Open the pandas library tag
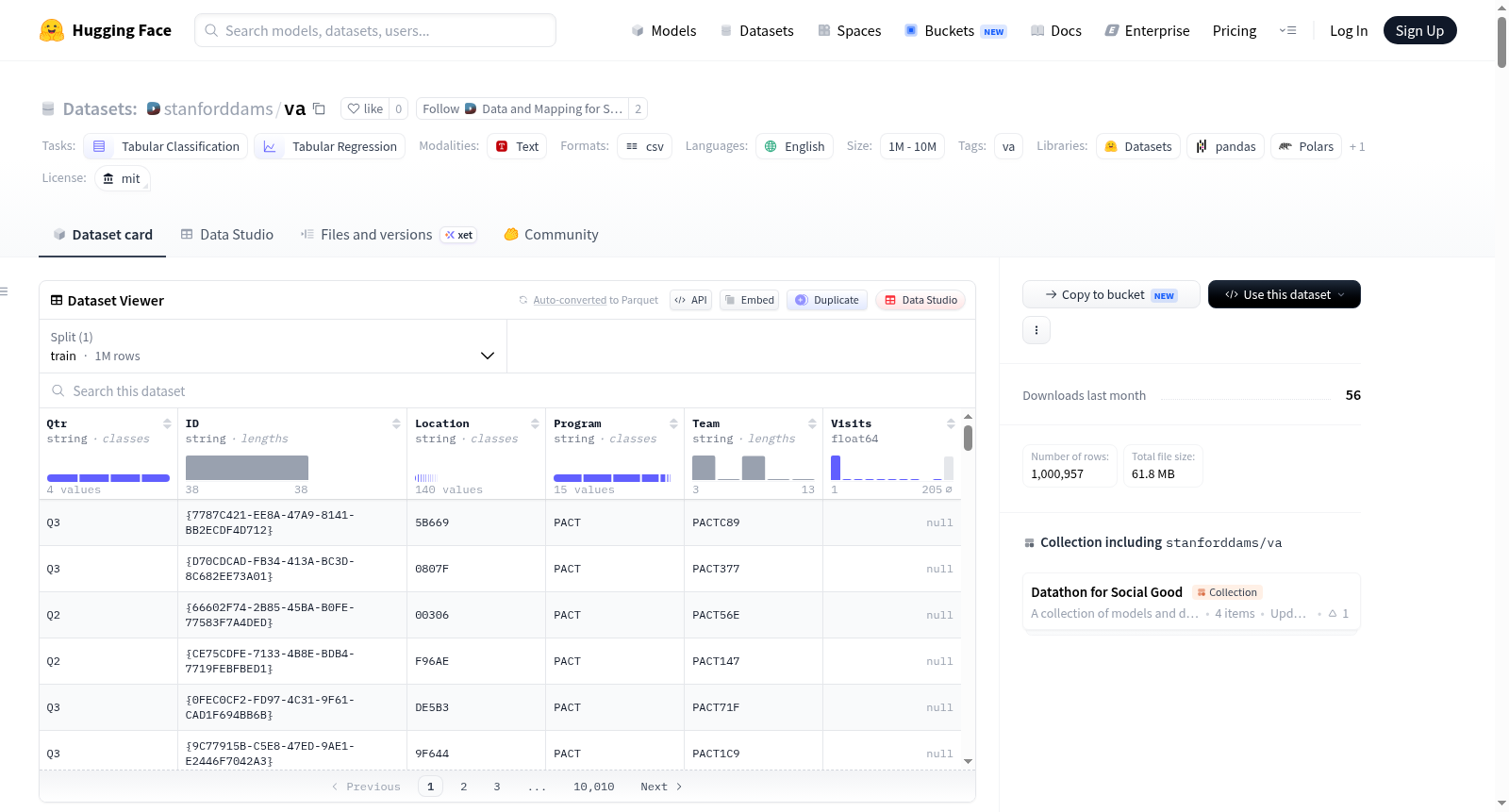Screen dimensions: 1509x812 point(1225,146)
